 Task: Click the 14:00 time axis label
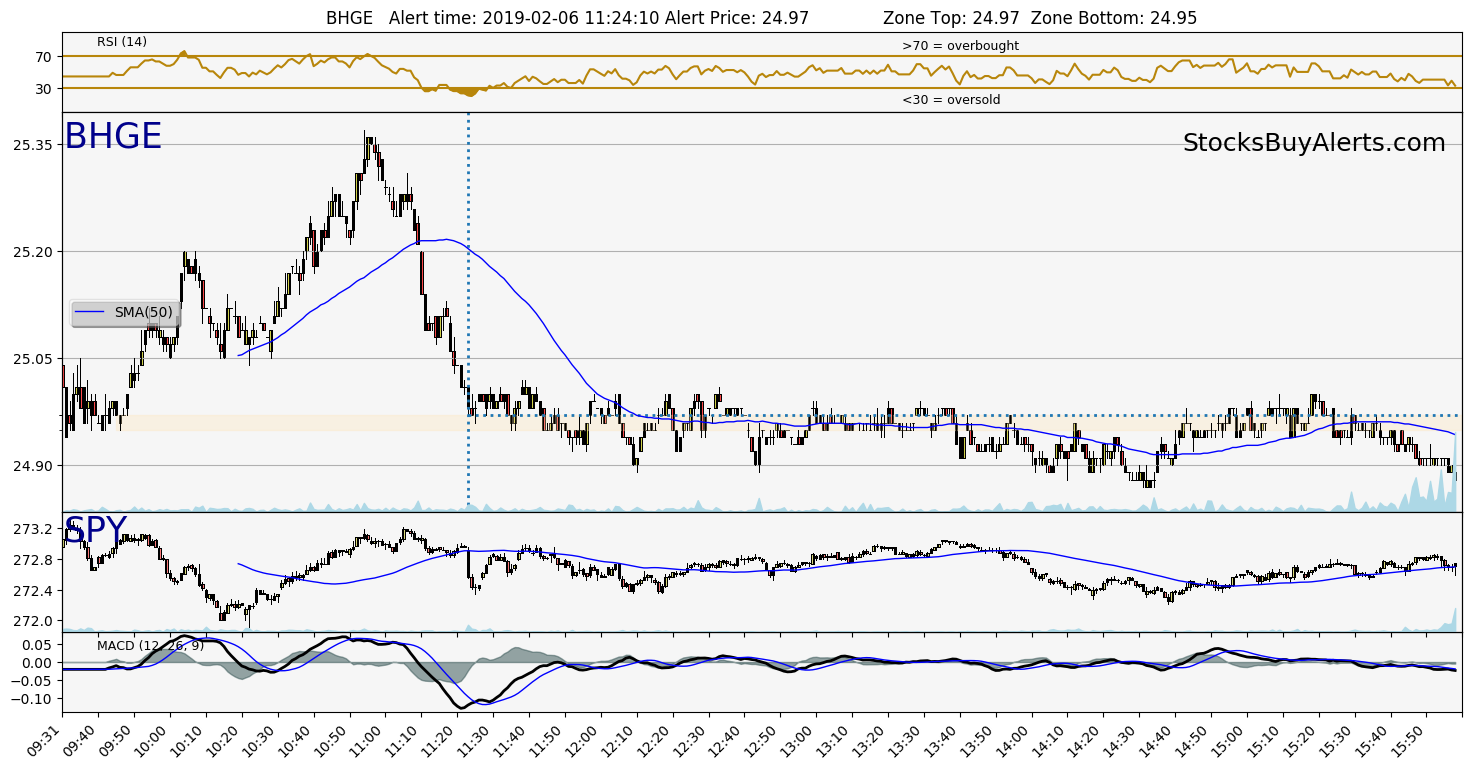click(x=1013, y=738)
